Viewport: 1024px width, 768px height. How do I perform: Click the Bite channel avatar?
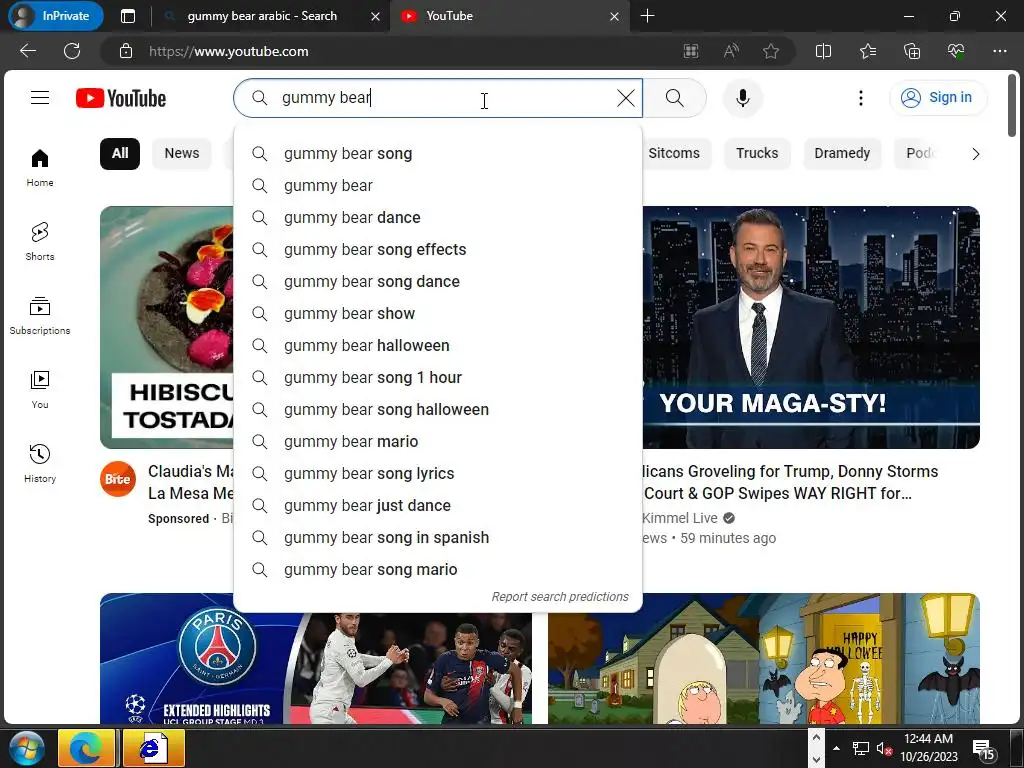[x=118, y=479]
